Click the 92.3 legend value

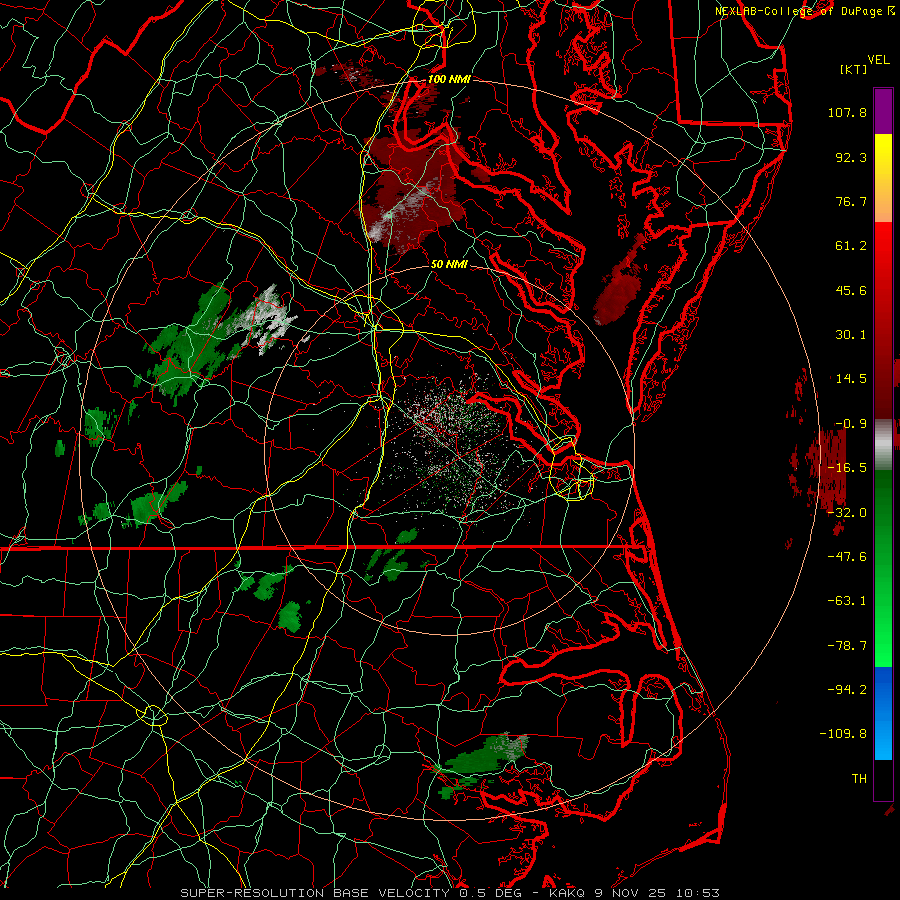(851, 157)
